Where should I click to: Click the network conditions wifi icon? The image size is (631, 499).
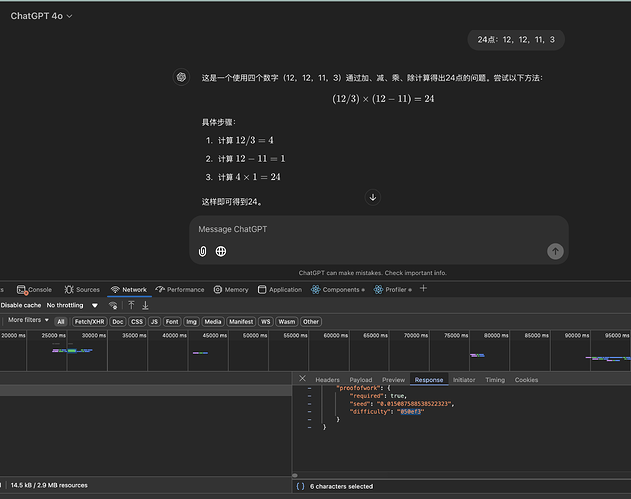coord(113,305)
